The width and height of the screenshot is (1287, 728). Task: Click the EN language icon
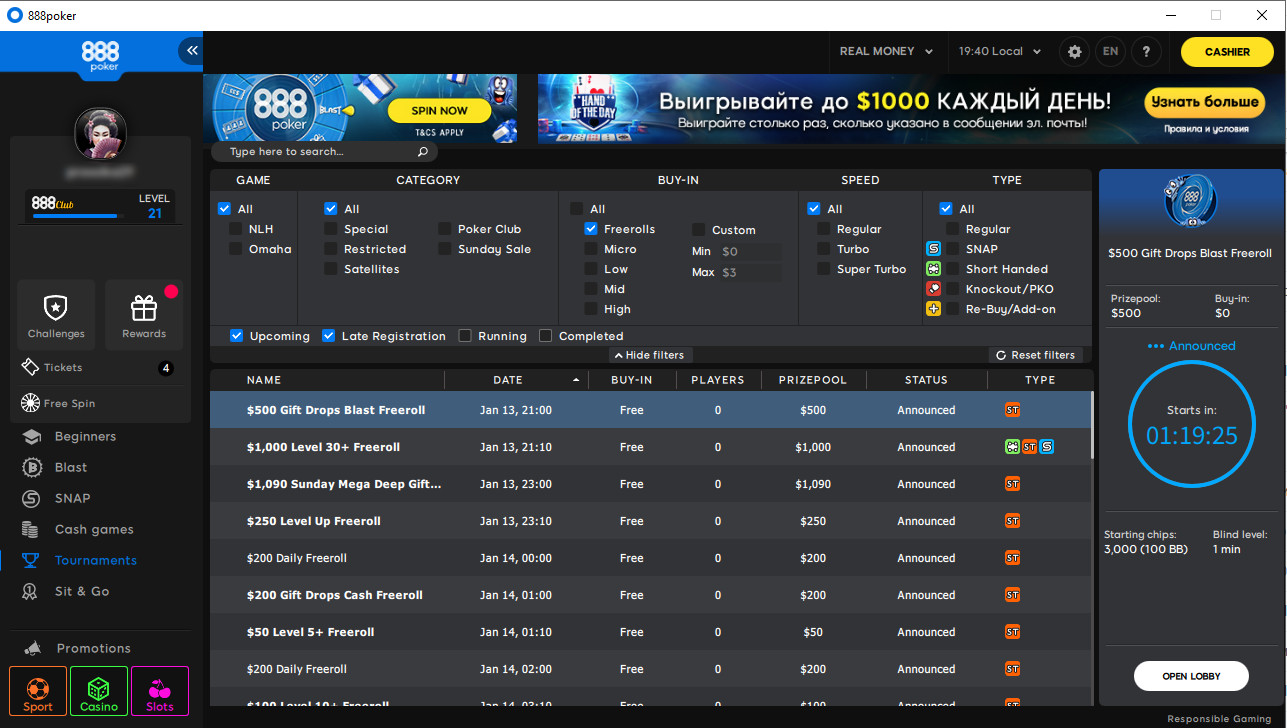pyautogui.click(x=1110, y=52)
